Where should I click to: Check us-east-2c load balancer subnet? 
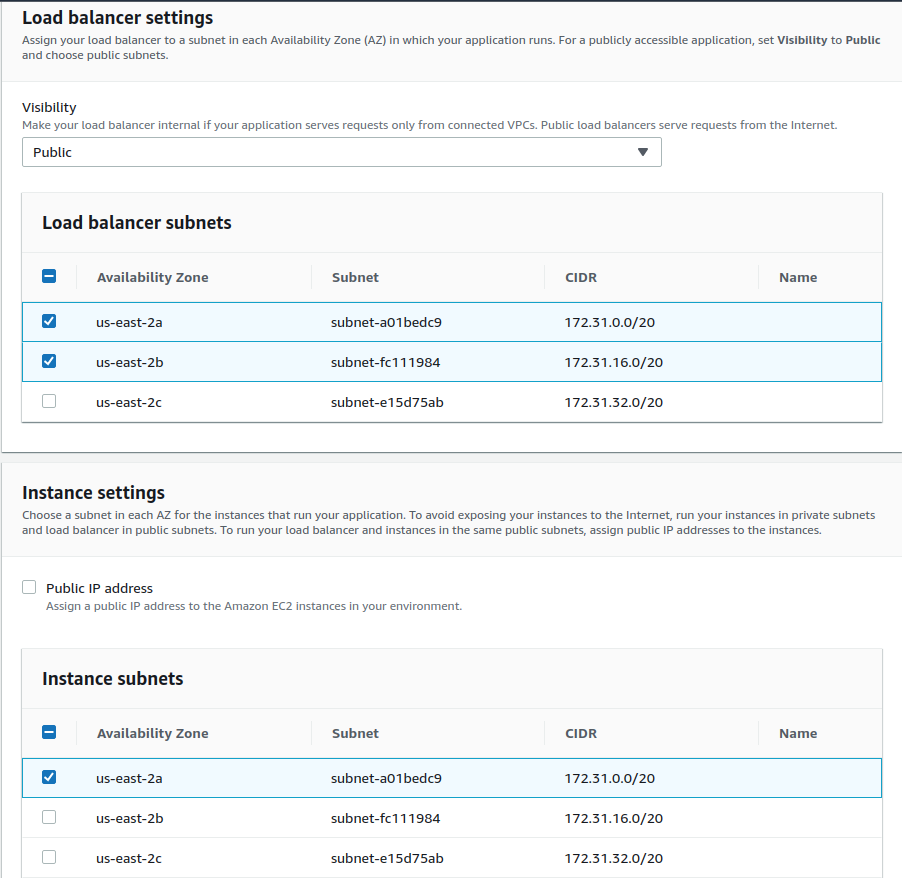[x=48, y=401]
